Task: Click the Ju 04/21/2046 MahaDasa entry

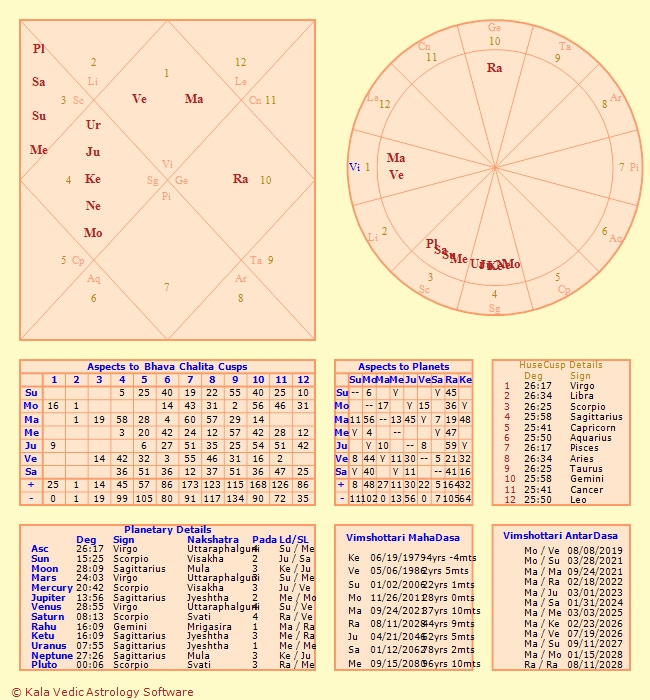Action: click(x=411, y=637)
